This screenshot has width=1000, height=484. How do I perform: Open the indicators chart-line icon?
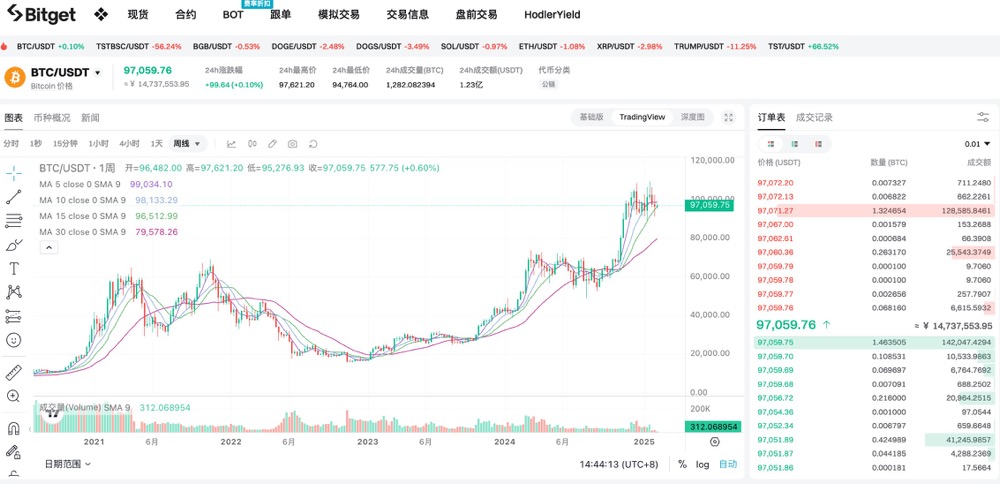231,143
